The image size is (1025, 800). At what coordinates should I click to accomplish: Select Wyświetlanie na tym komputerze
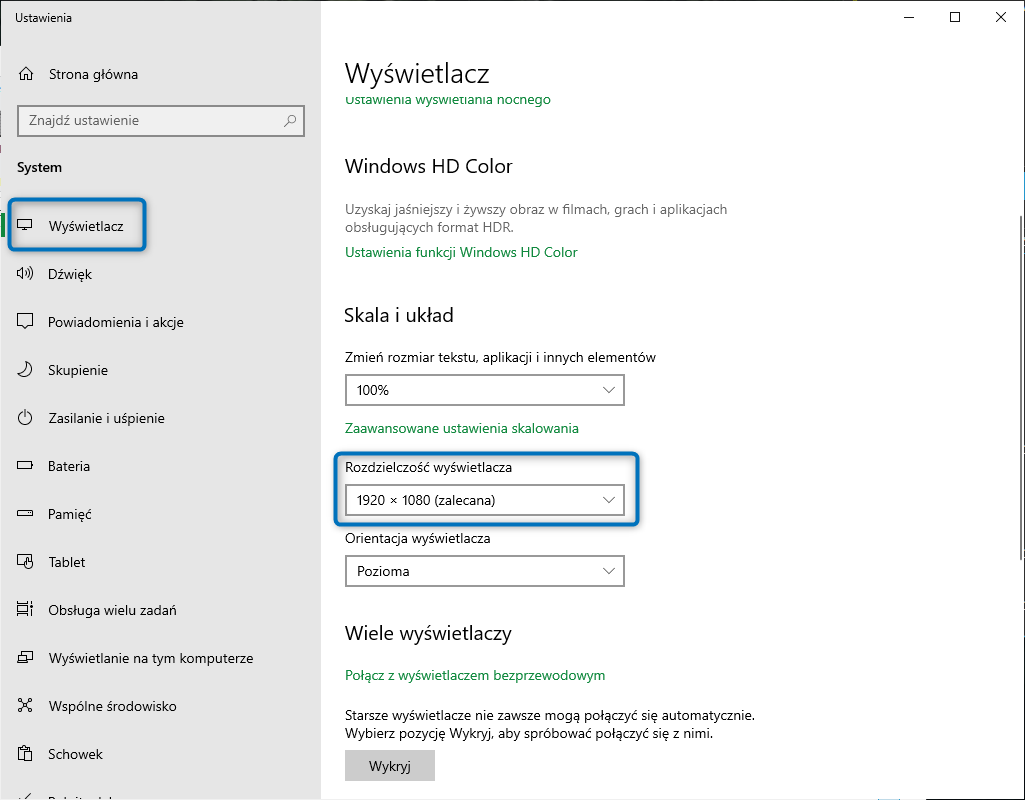click(x=150, y=658)
